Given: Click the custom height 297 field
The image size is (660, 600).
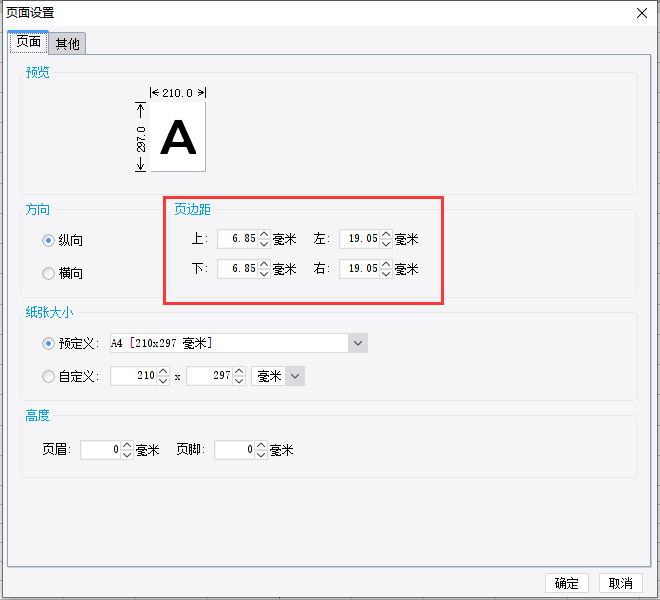Looking at the screenshot, I should [x=210, y=376].
